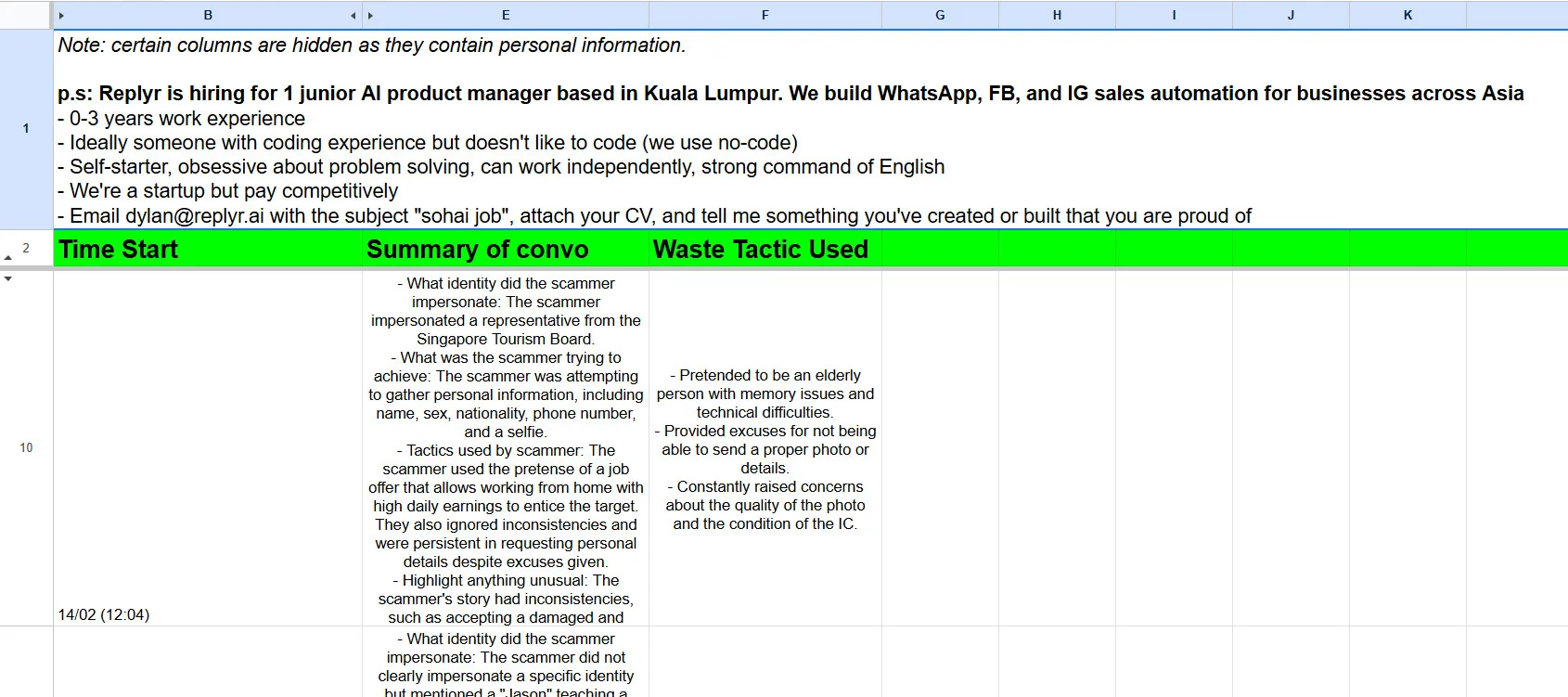Select column G header
This screenshot has width=1568, height=697.
pos(940,16)
